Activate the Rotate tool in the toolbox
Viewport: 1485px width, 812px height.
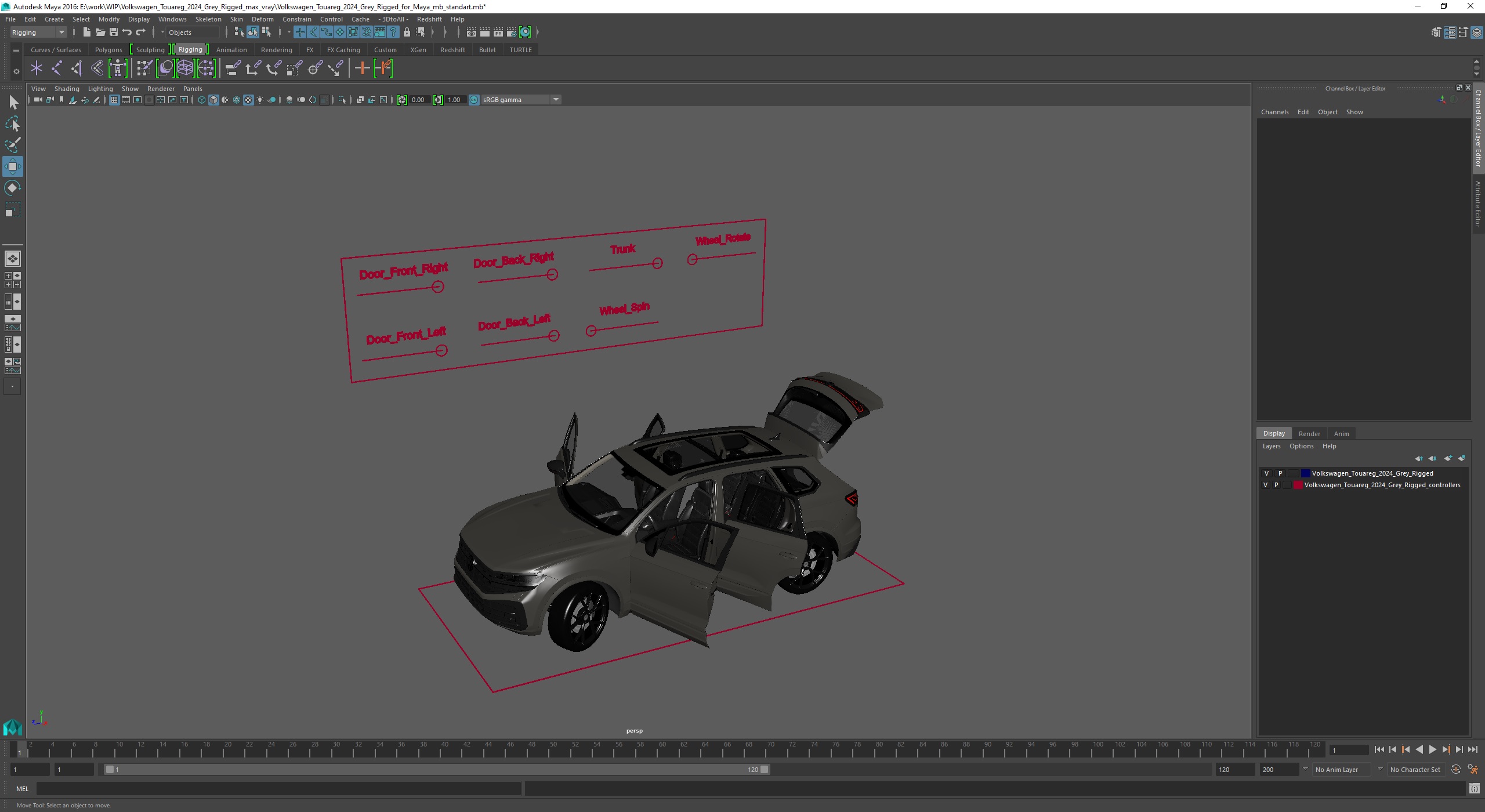click(x=13, y=188)
